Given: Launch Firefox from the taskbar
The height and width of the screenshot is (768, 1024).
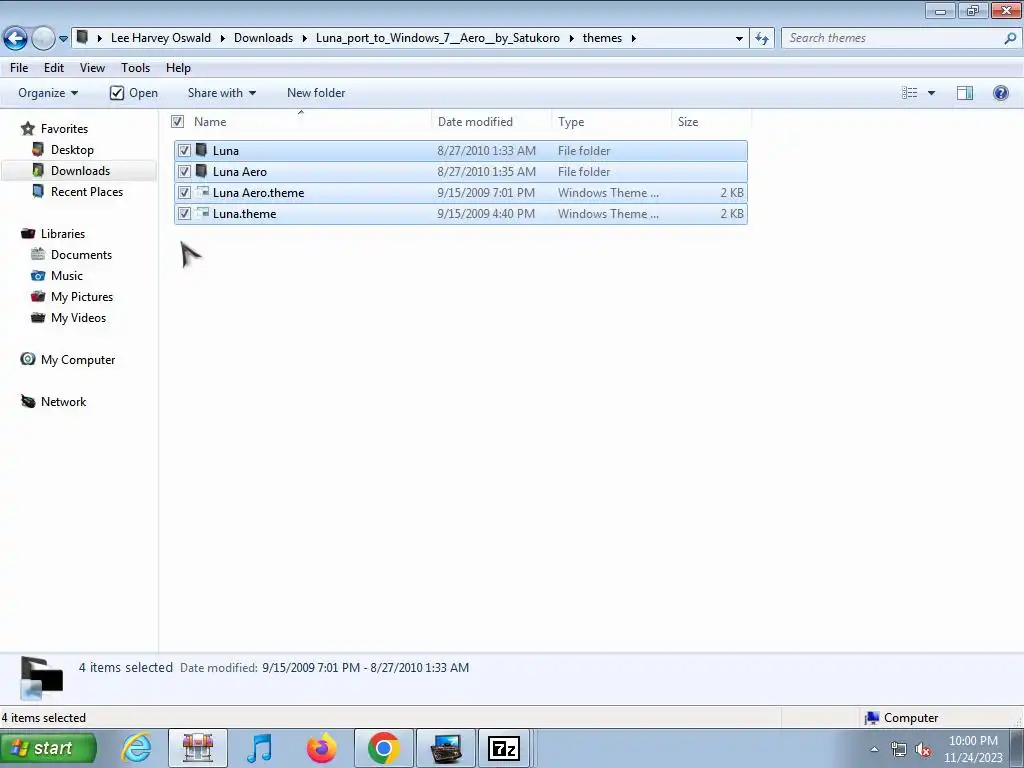Looking at the screenshot, I should [x=321, y=748].
